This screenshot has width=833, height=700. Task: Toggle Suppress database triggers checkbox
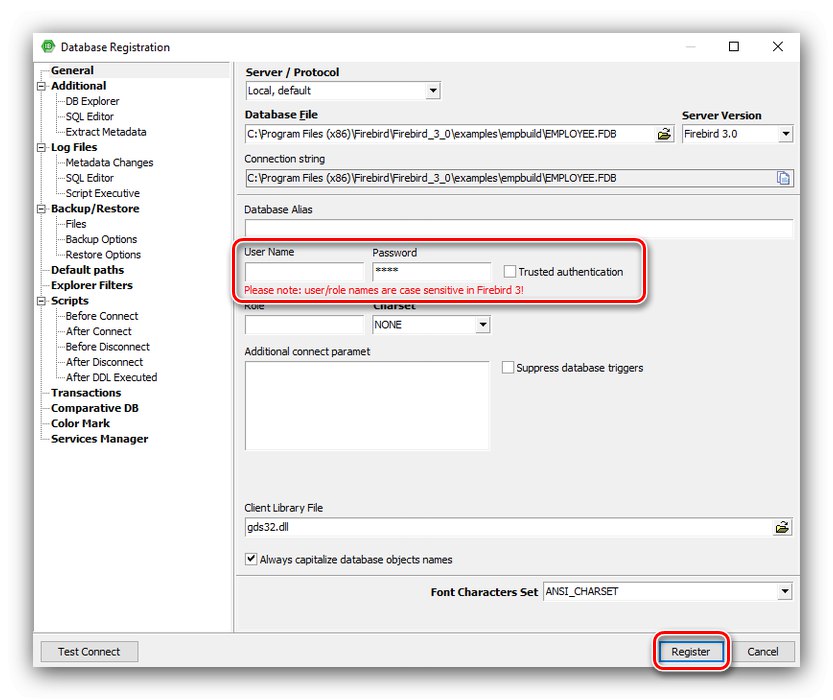508,368
